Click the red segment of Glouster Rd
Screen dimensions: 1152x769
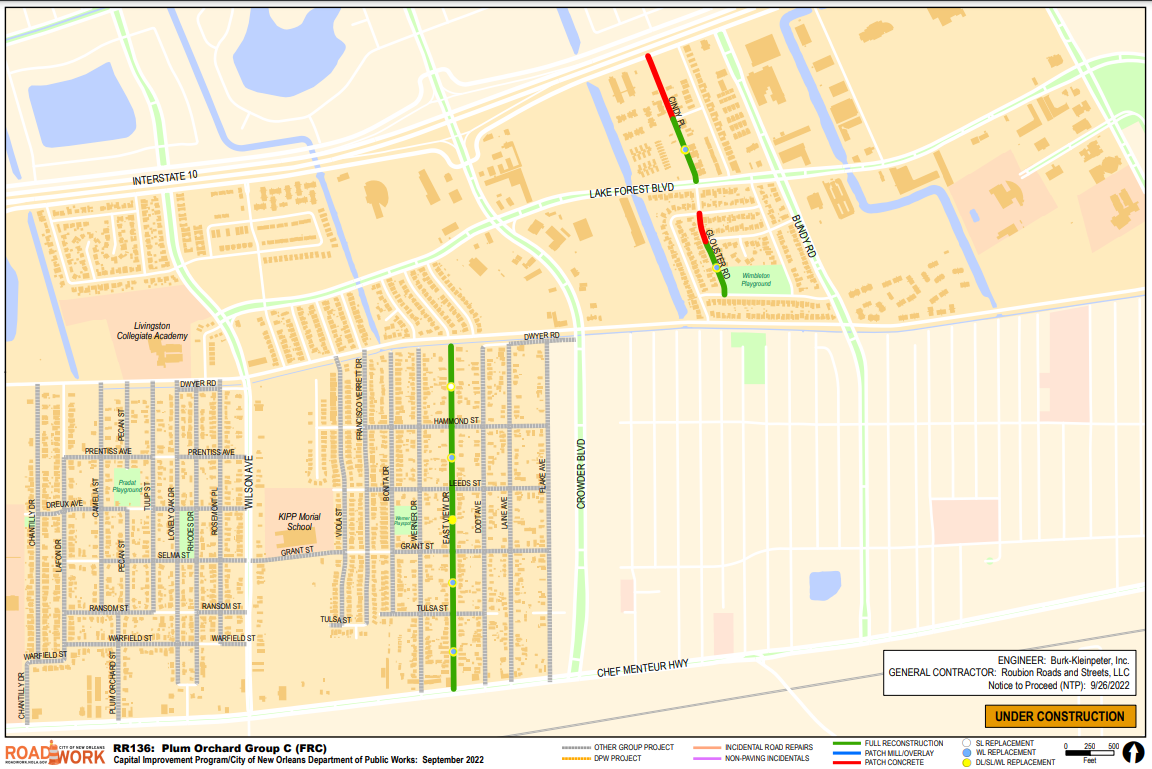(702, 228)
